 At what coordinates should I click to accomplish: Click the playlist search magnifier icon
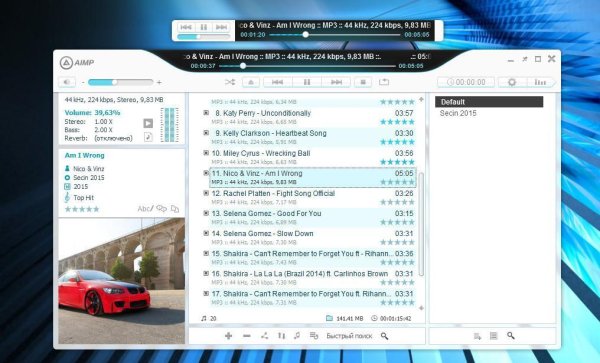pyautogui.click(x=385, y=336)
